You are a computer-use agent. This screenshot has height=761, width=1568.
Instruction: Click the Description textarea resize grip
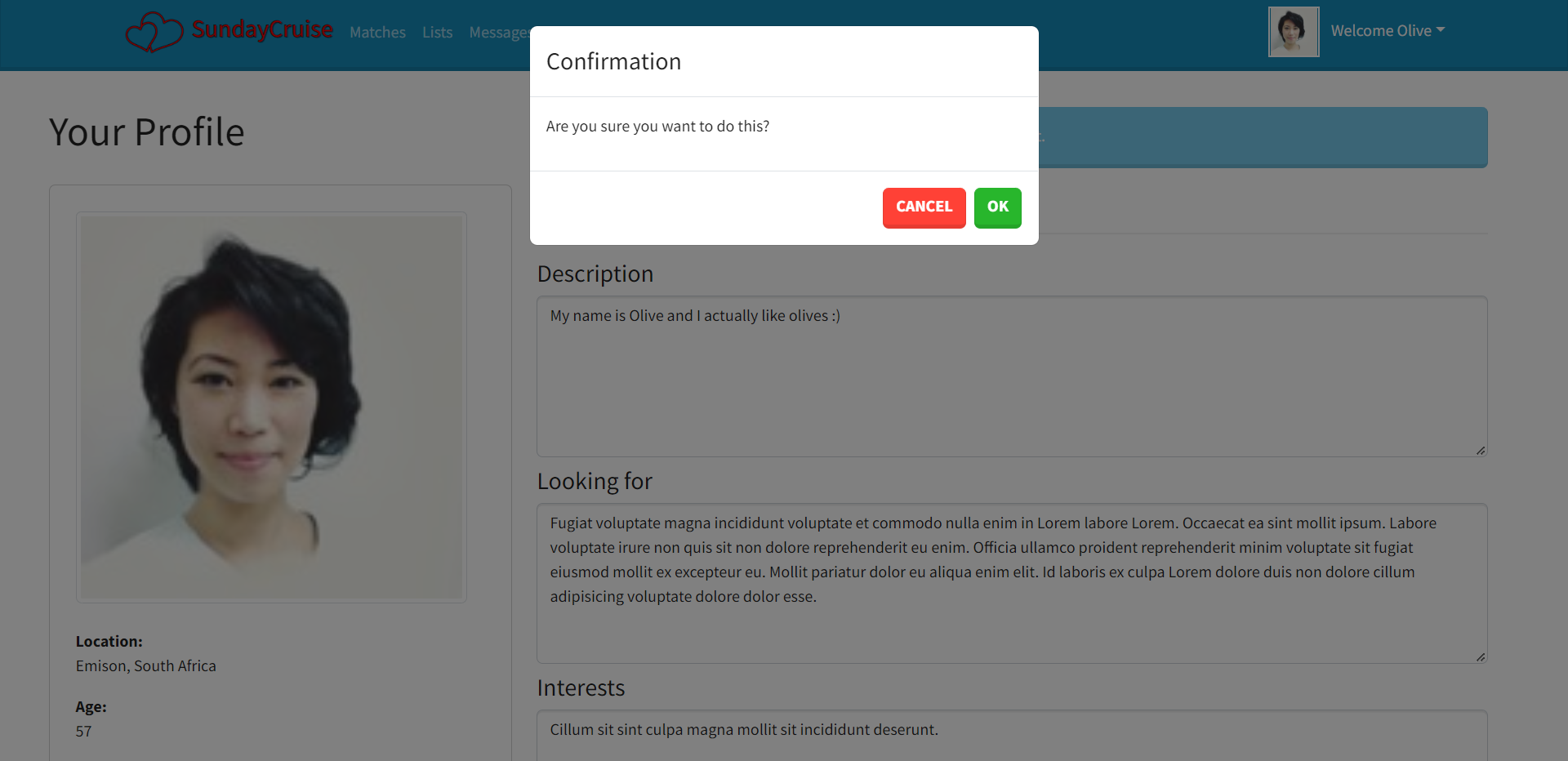click(1480, 450)
